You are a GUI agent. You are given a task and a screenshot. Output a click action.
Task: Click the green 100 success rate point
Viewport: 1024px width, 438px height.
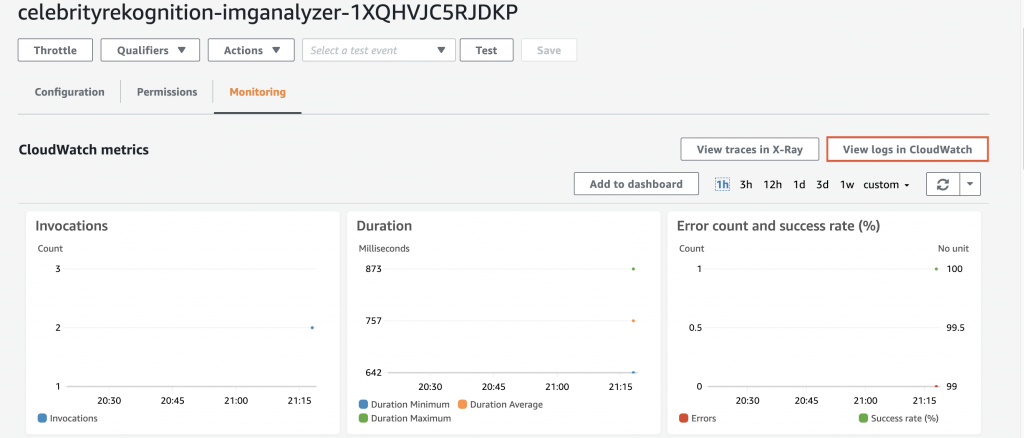[936, 269]
